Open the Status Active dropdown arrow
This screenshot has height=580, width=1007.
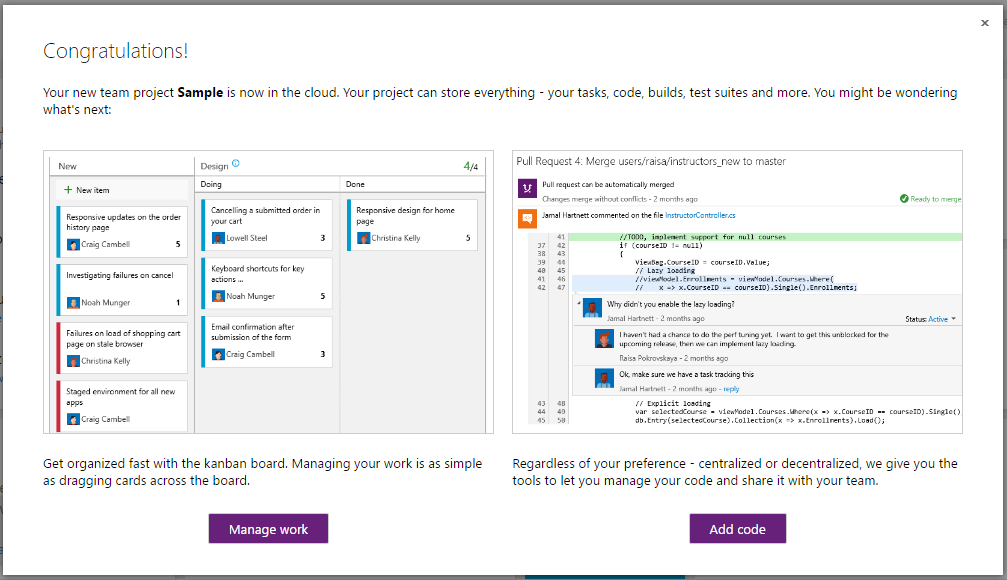click(954, 319)
